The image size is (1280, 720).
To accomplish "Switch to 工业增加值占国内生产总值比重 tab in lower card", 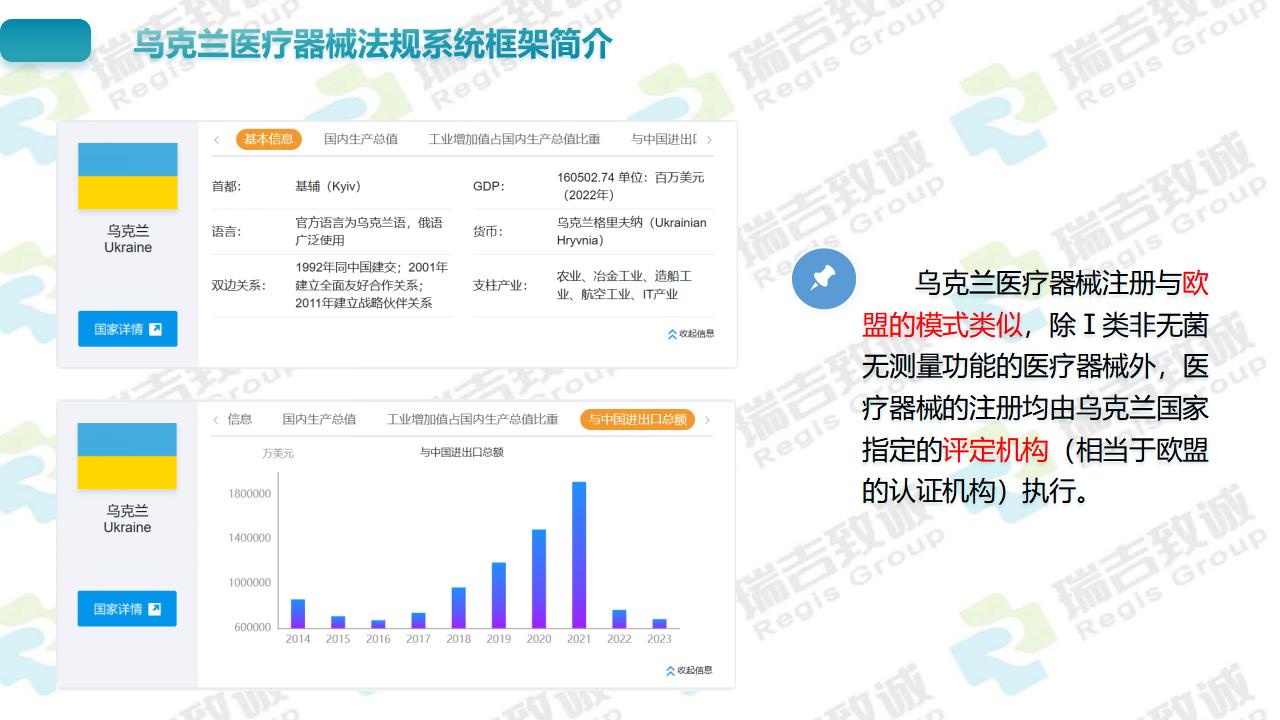I will (x=472, y=419).
